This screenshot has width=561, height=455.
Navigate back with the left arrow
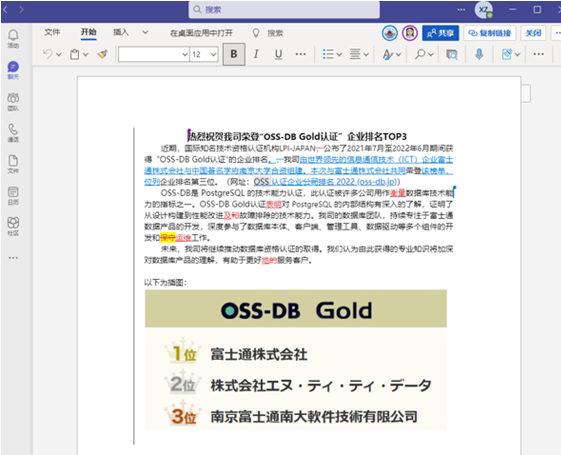pyautogui.click(x=5, y=10)
